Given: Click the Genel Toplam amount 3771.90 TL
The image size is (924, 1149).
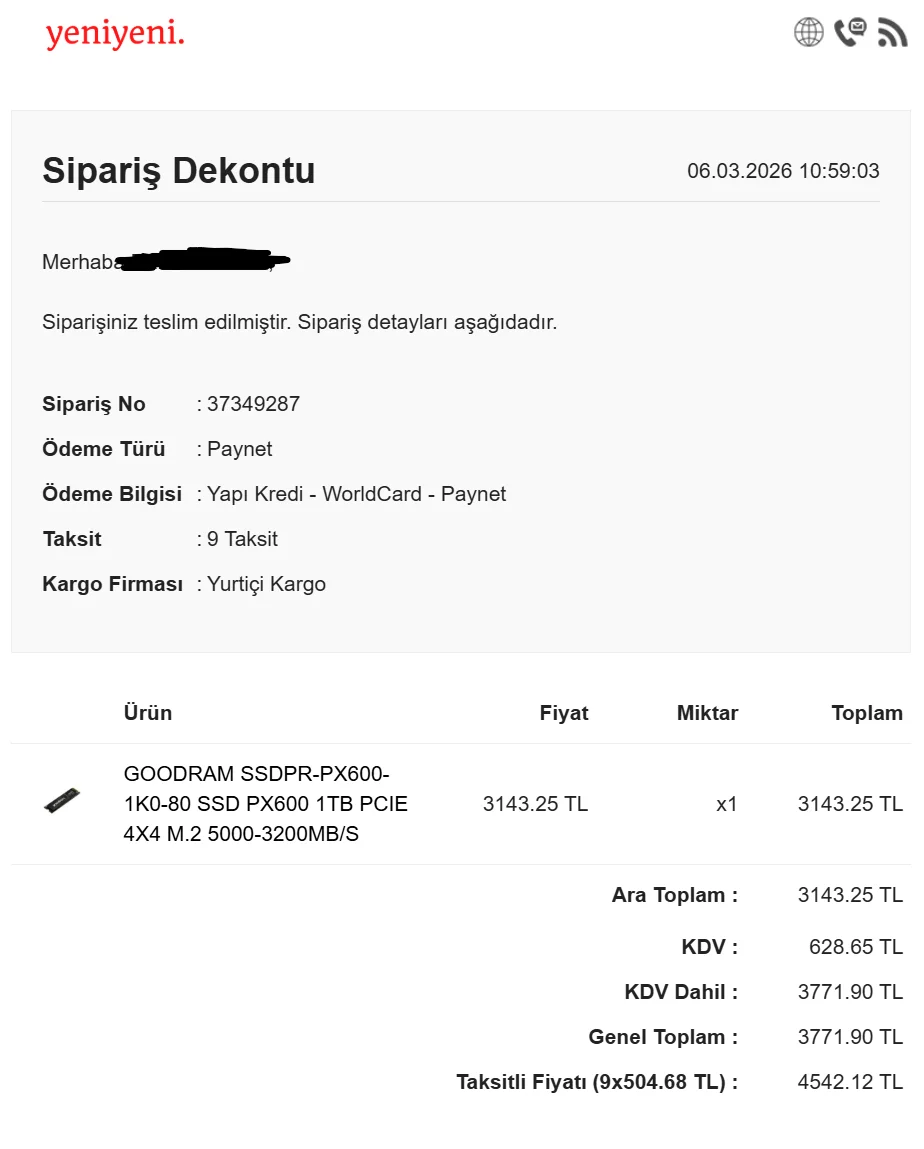Looking at the screenshot, I should pyautogui.click(x=850, y=1037).
